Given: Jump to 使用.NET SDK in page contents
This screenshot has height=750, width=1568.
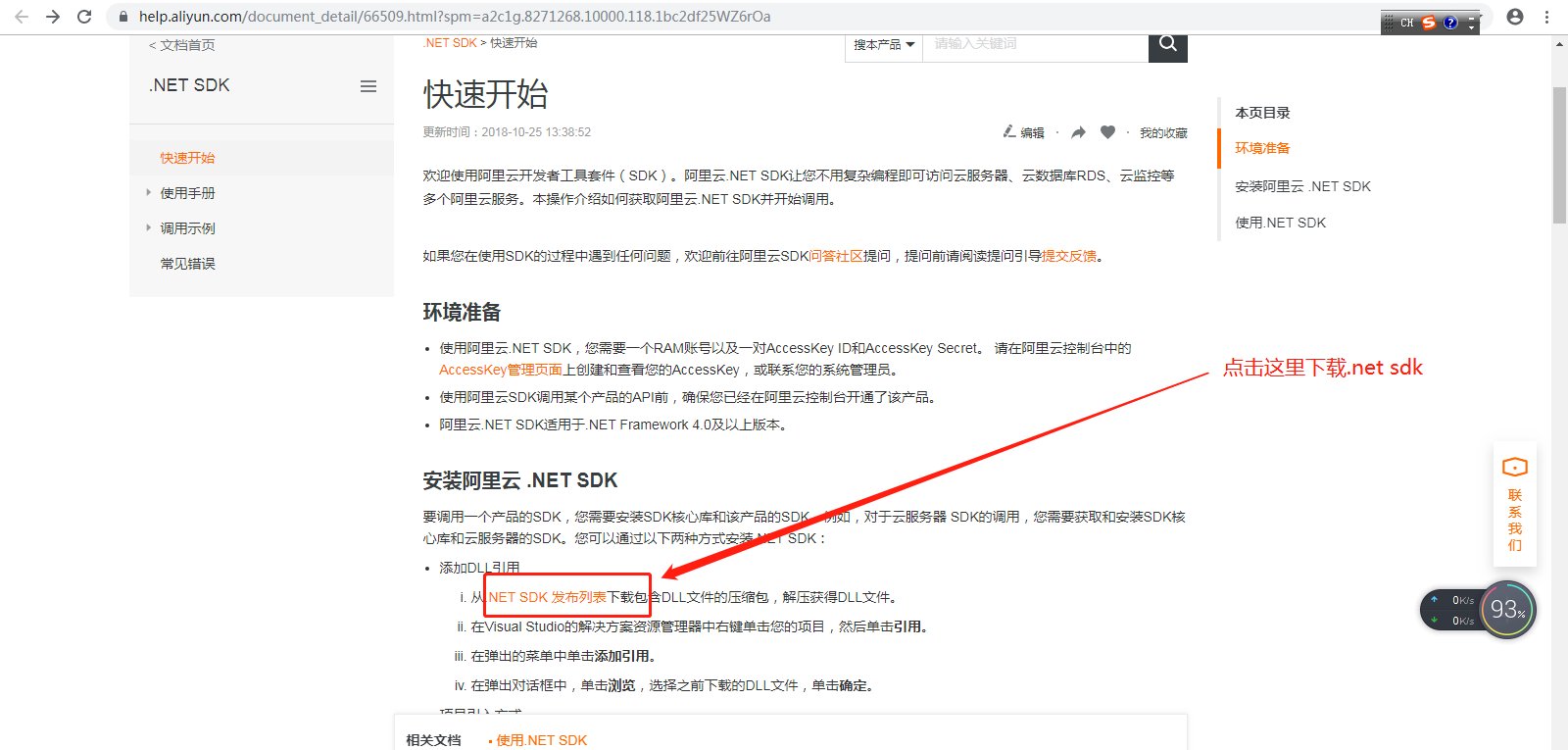Looking at the screenshot, I should tap(1280, 223).
